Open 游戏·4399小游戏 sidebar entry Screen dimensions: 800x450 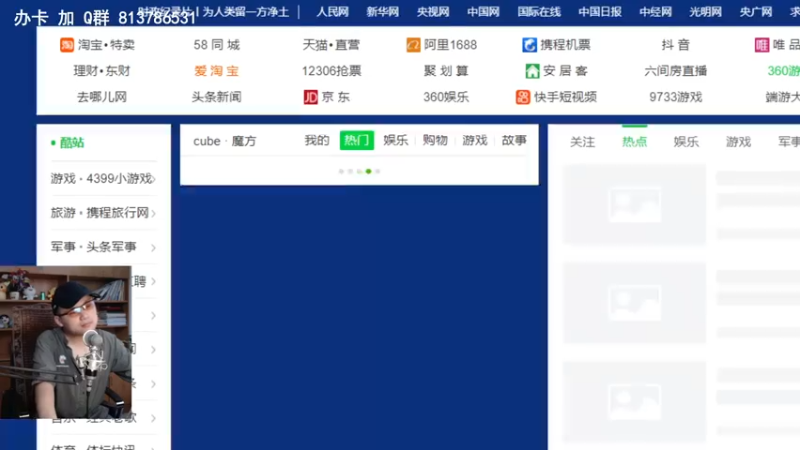click(104, 179)
